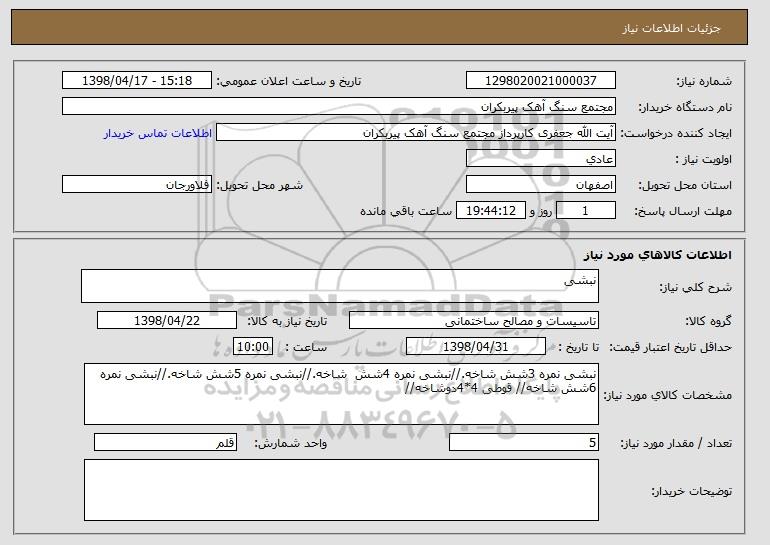Click the استان محل تحویل field اصفهان
Screen dimensions: 770x545
coord(541,185)
